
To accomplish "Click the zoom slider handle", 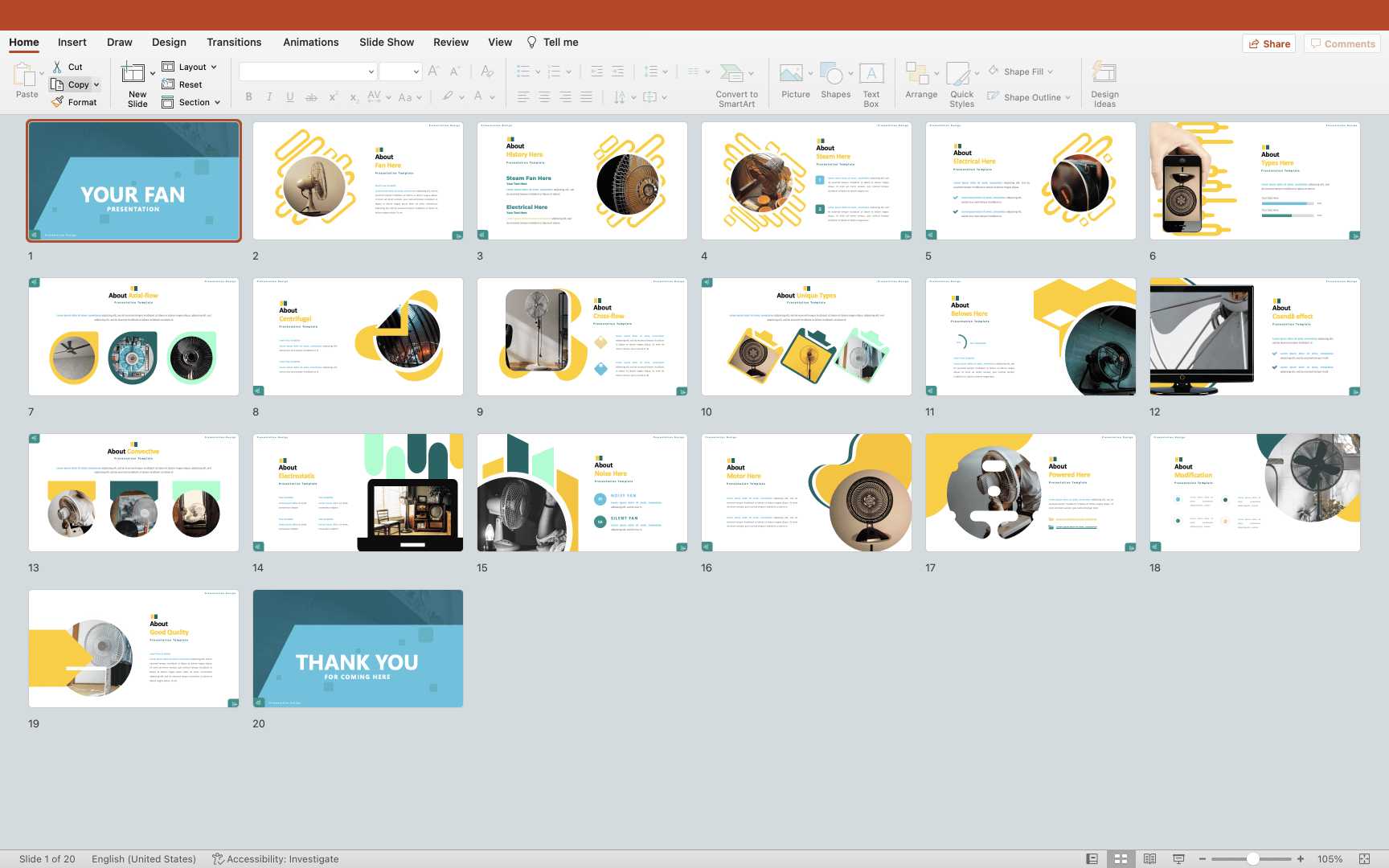I will tap(1252, 858).
